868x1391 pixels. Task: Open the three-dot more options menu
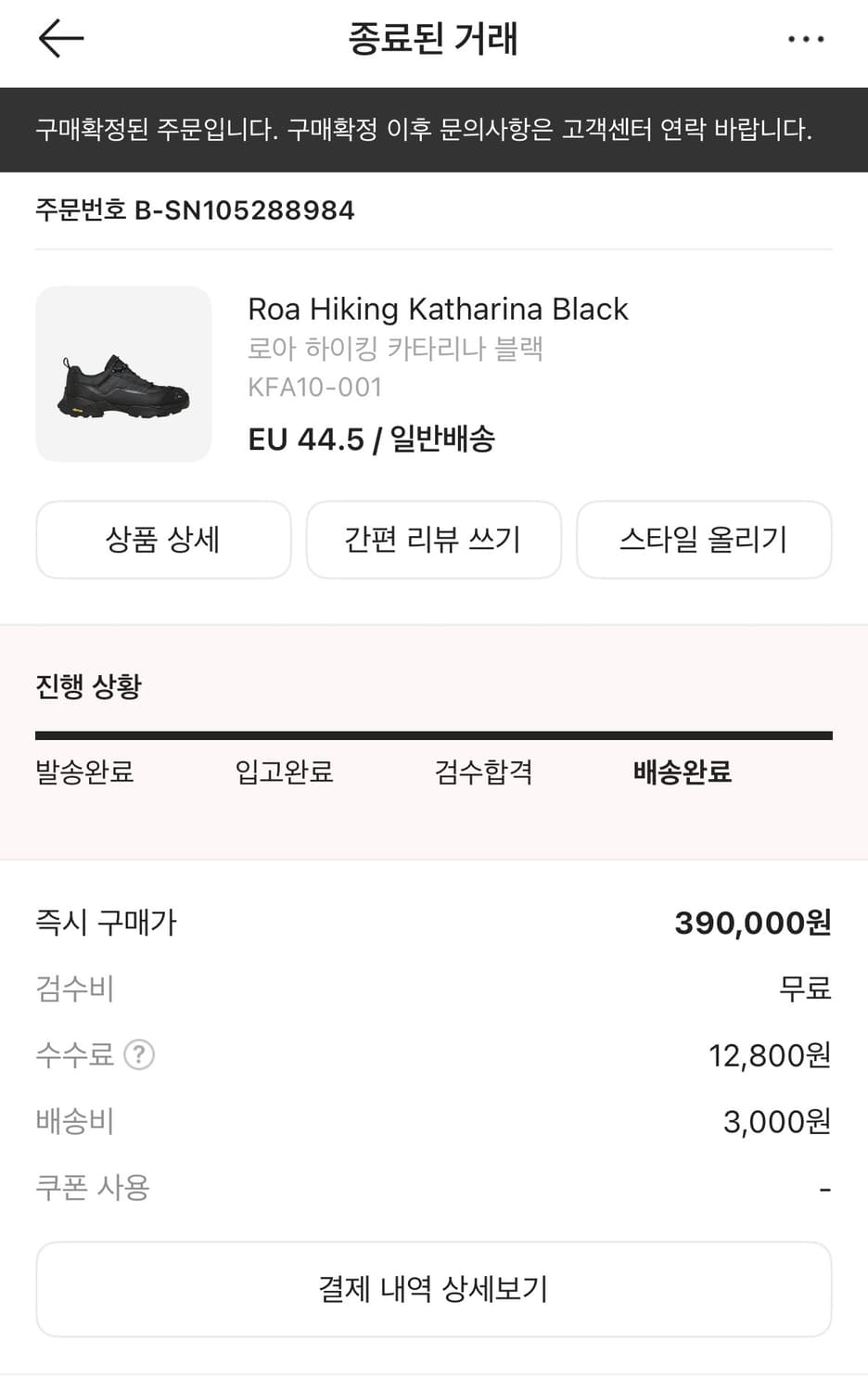805,40
